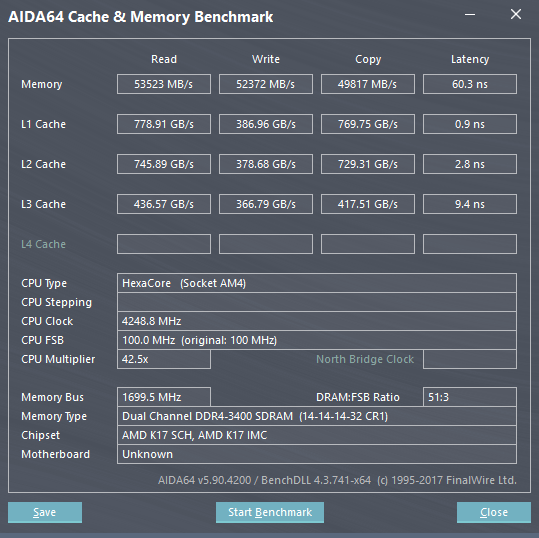
Task: Click Memory Bus field 1699.5 MHz
Action: click(164, 397)
